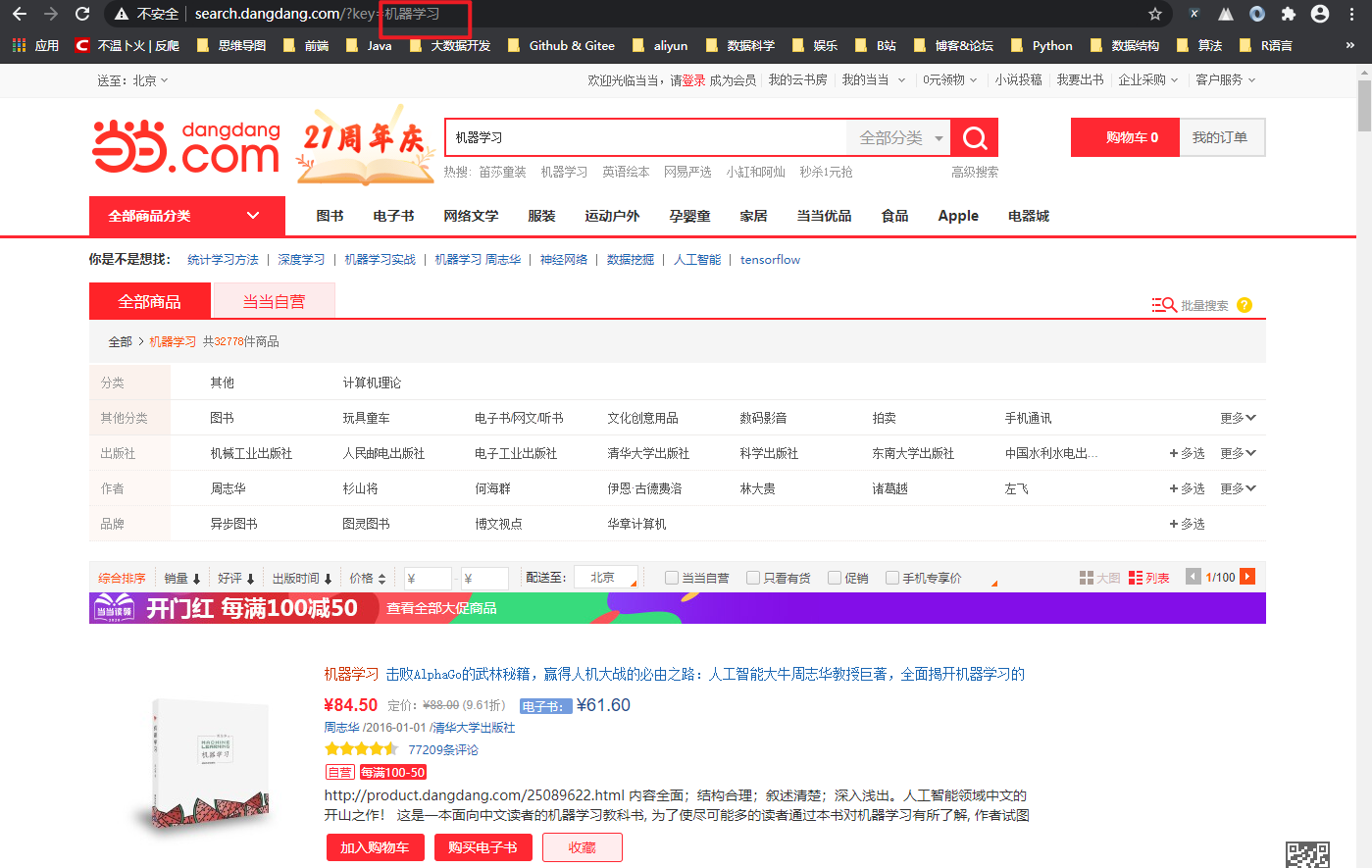Expand 更多 in 其他分类 row
The width and height of the screenshot is (1372, 868).
1238,418
